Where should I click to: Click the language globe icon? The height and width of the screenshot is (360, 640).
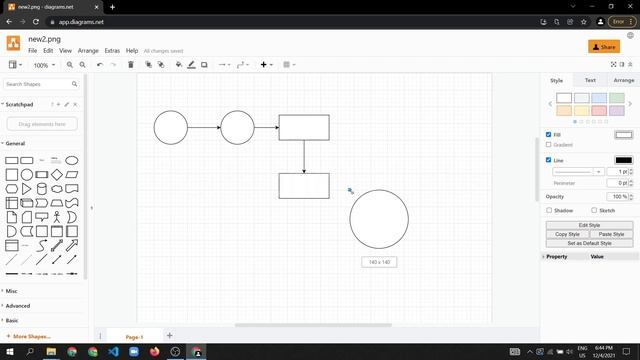click(x=630, y=36)
